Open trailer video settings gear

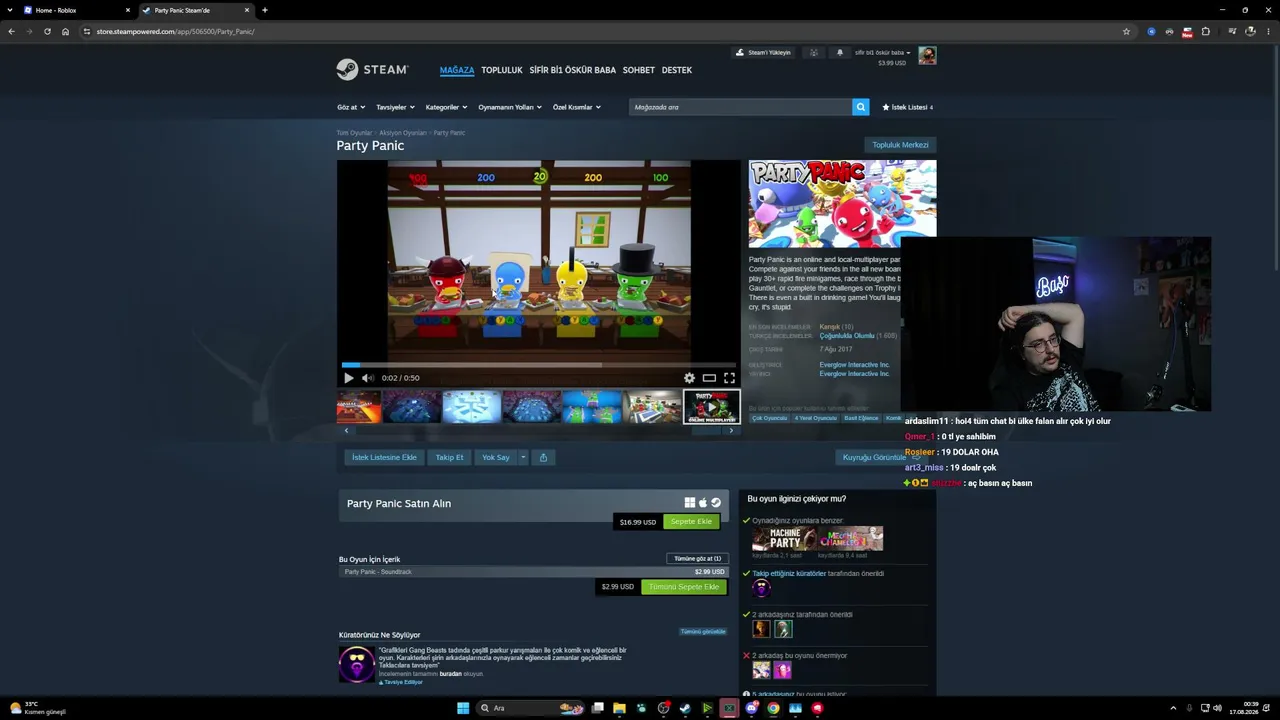689,378
